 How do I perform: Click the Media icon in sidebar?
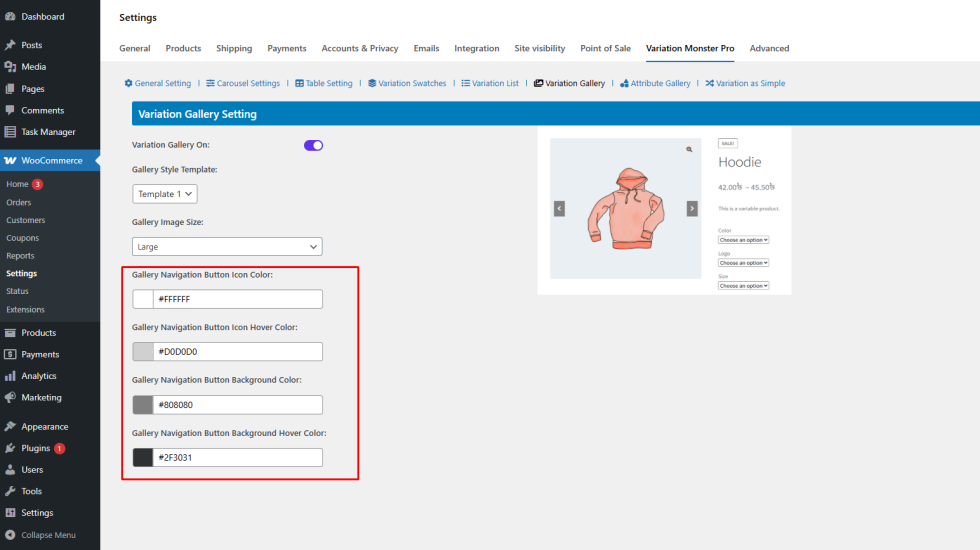pyautogui.click(x=10, y=66)
